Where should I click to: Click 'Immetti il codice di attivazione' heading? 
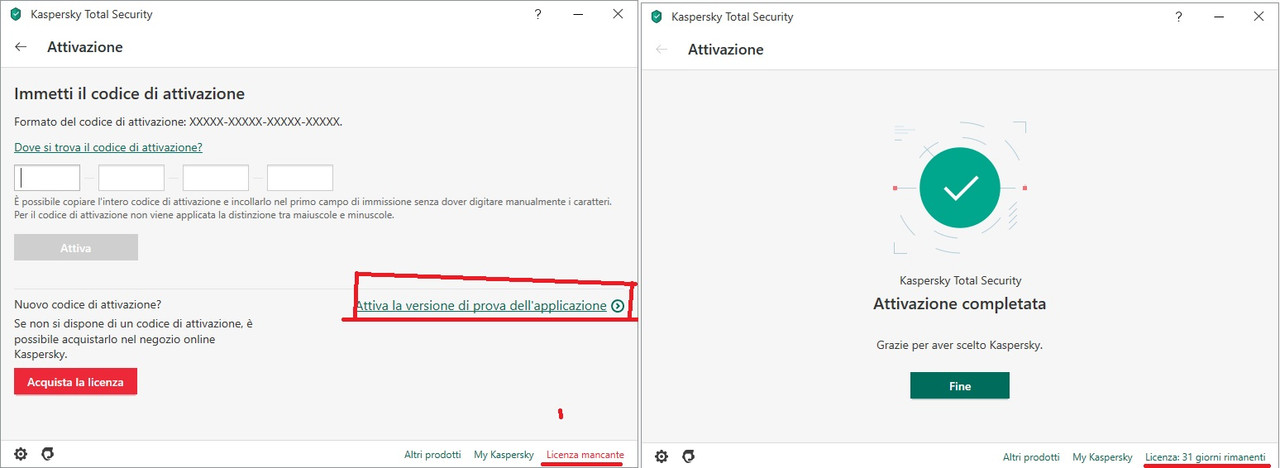tap(130, 94)
